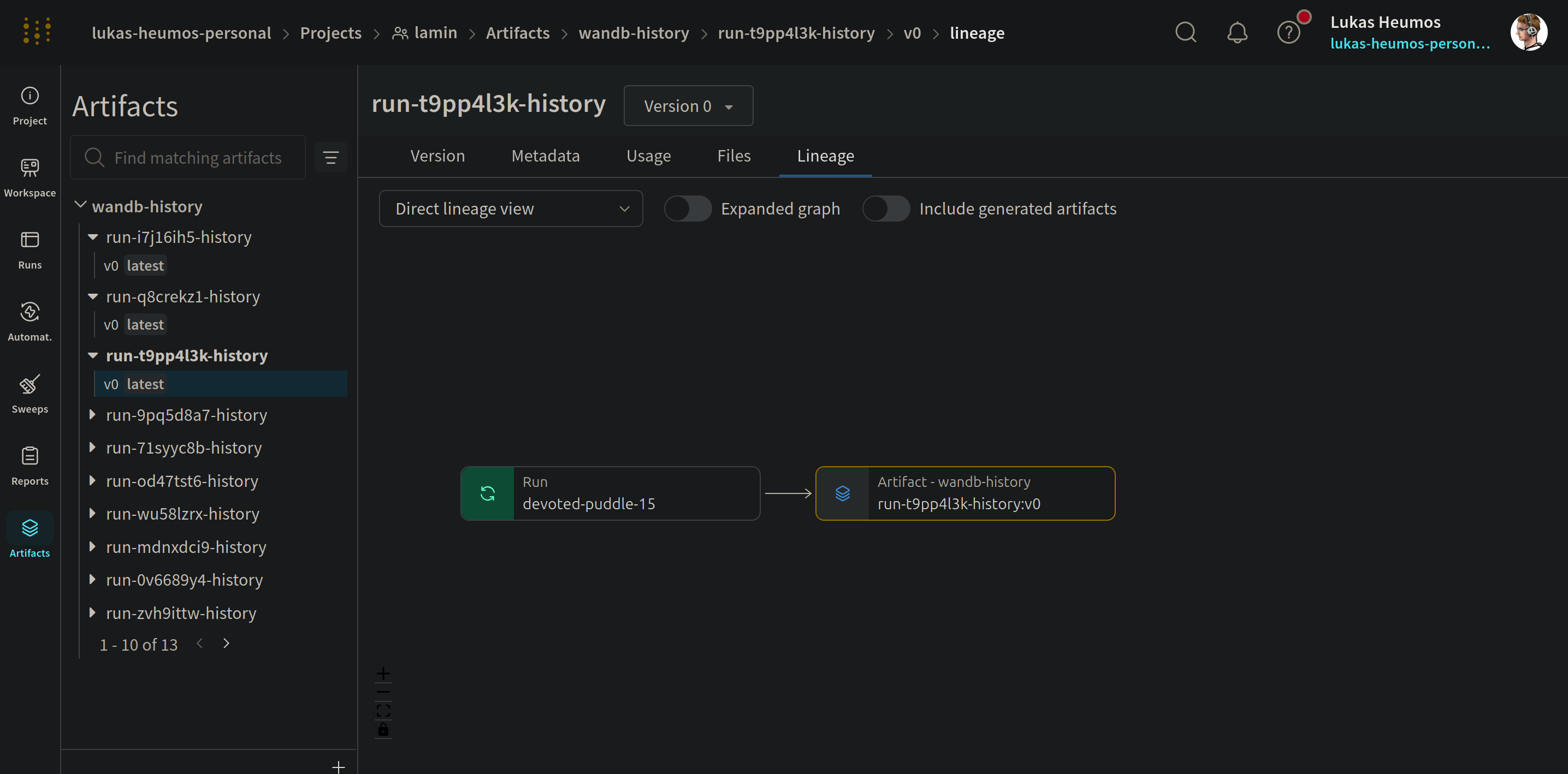Open the Direct lineage view dropdown

click(510, 209)
